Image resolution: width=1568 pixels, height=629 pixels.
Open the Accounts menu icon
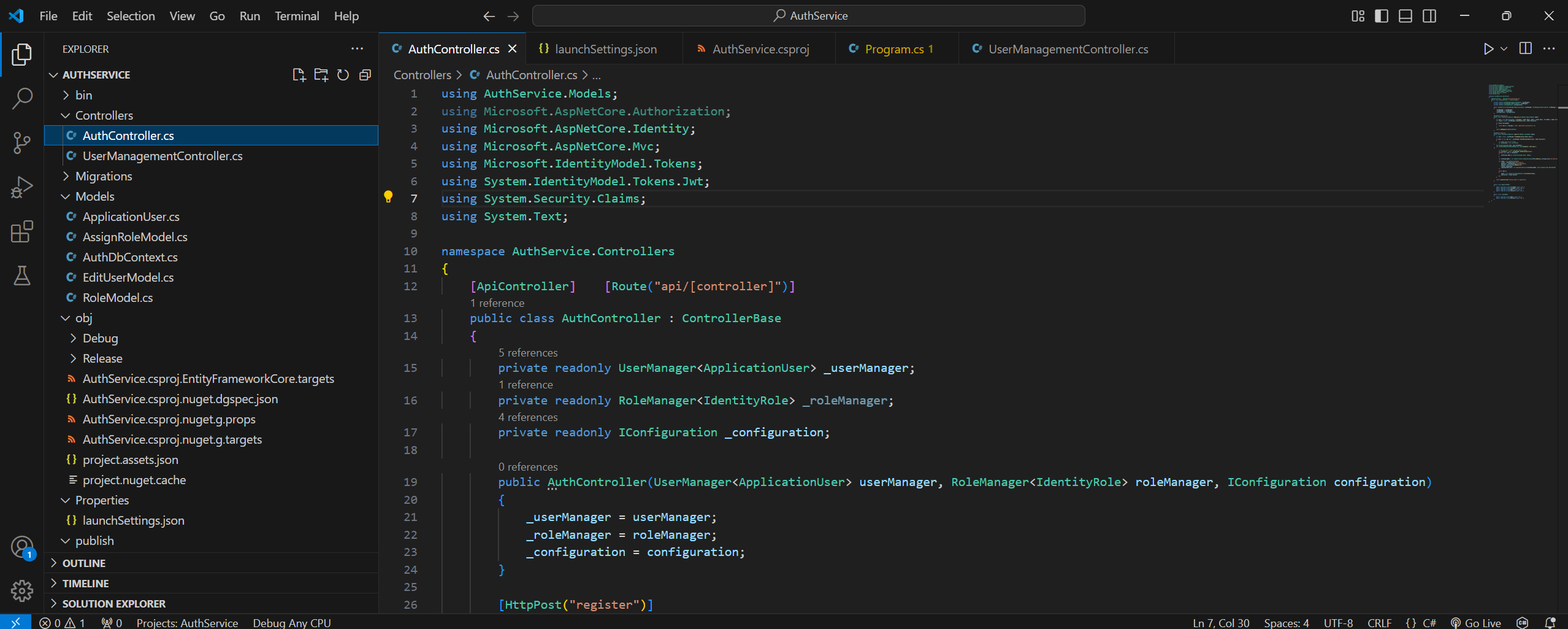21,547
